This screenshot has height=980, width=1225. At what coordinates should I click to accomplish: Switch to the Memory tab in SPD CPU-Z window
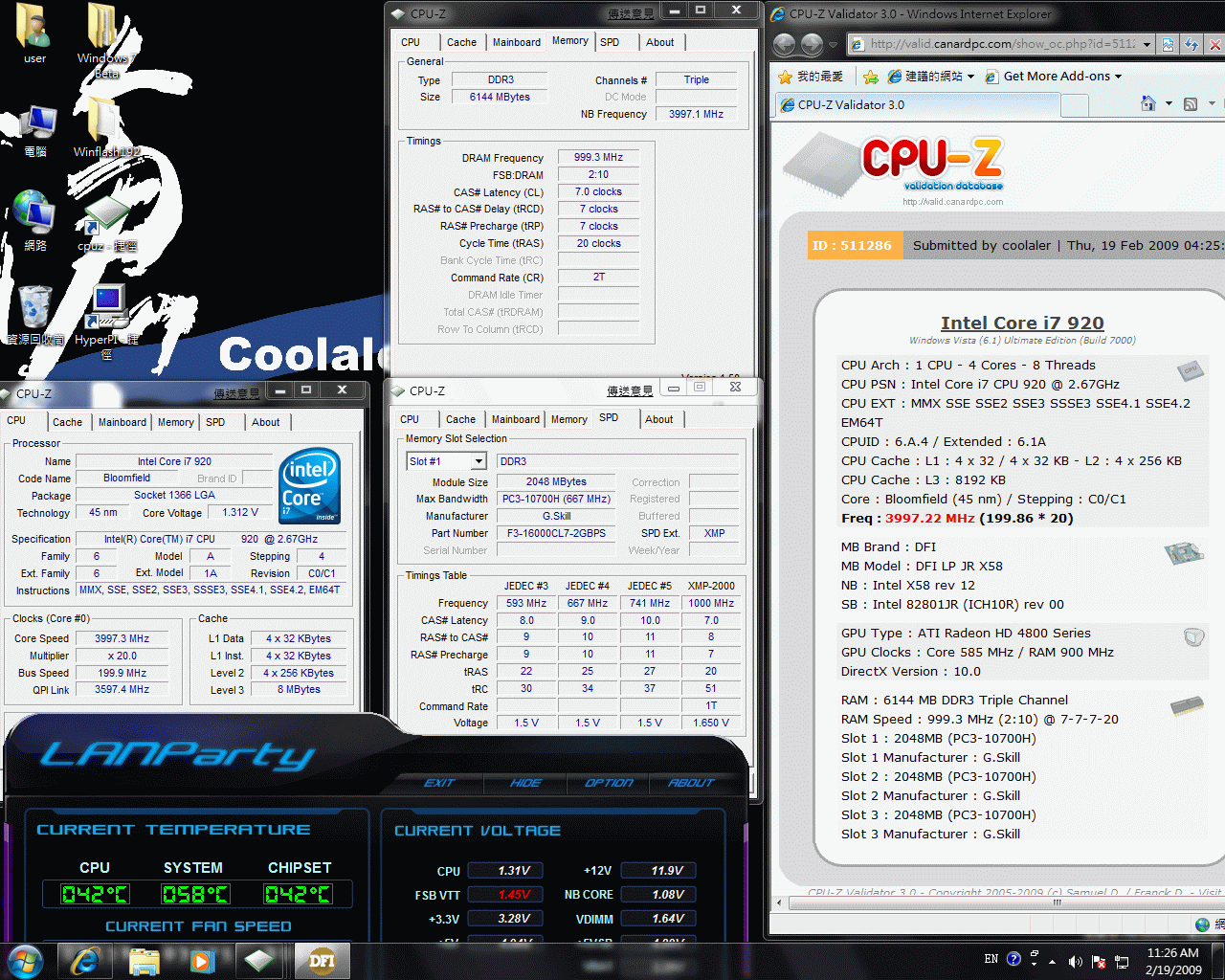[568, 419]
